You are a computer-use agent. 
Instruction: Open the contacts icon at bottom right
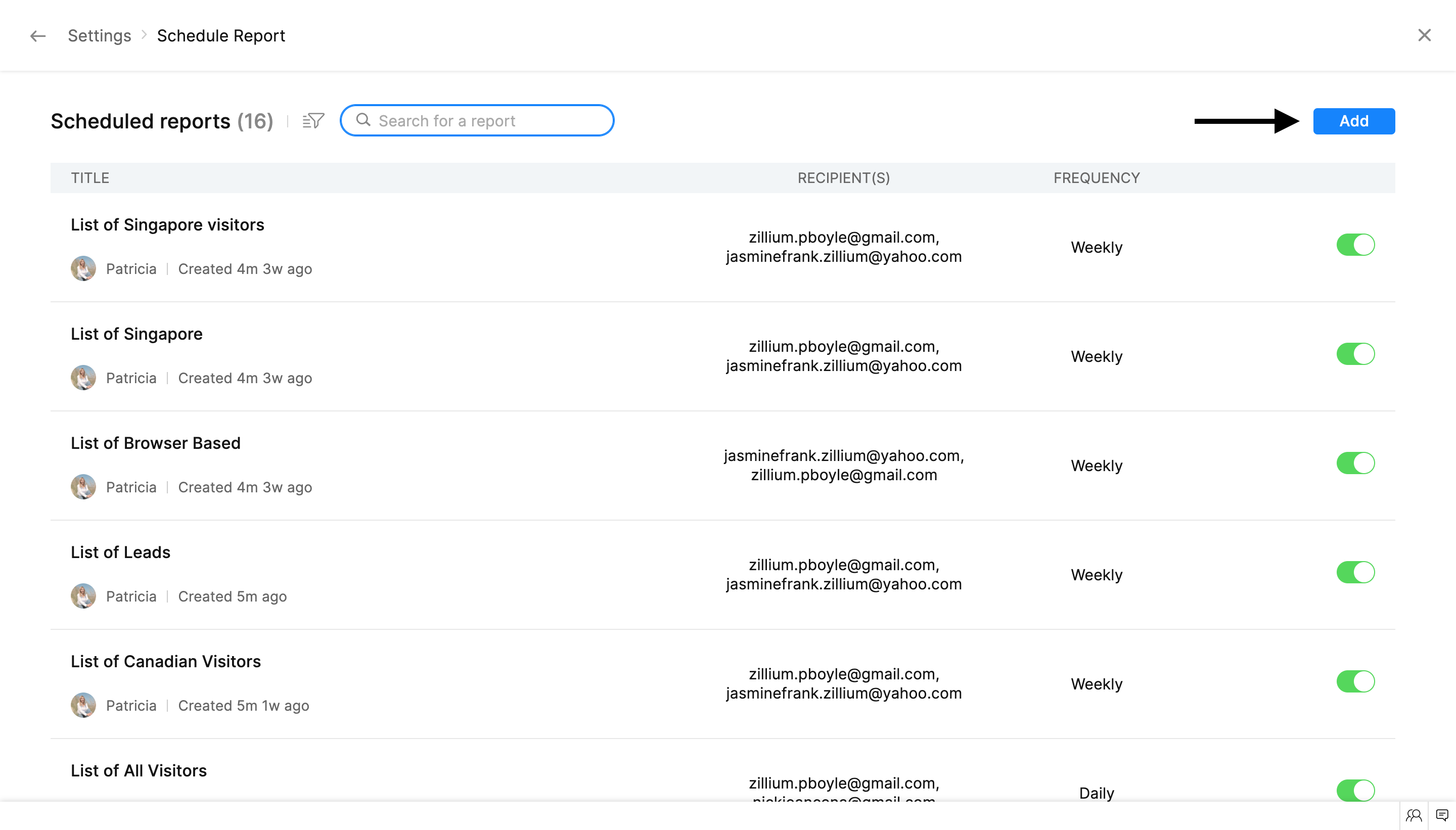(x=1413, y=816)
